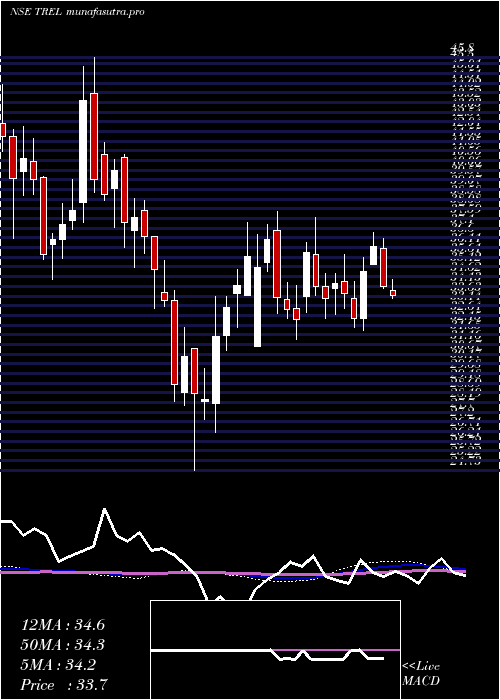The image size is (500, 700).
Task: Click the <<Live MACD label
Action: click(421, 674)
